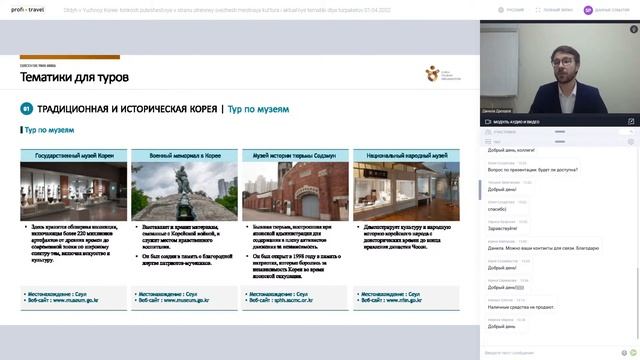The image size is (640, 360).
Task: Click the drag handle on the chat row
Action: coord(560,142)
